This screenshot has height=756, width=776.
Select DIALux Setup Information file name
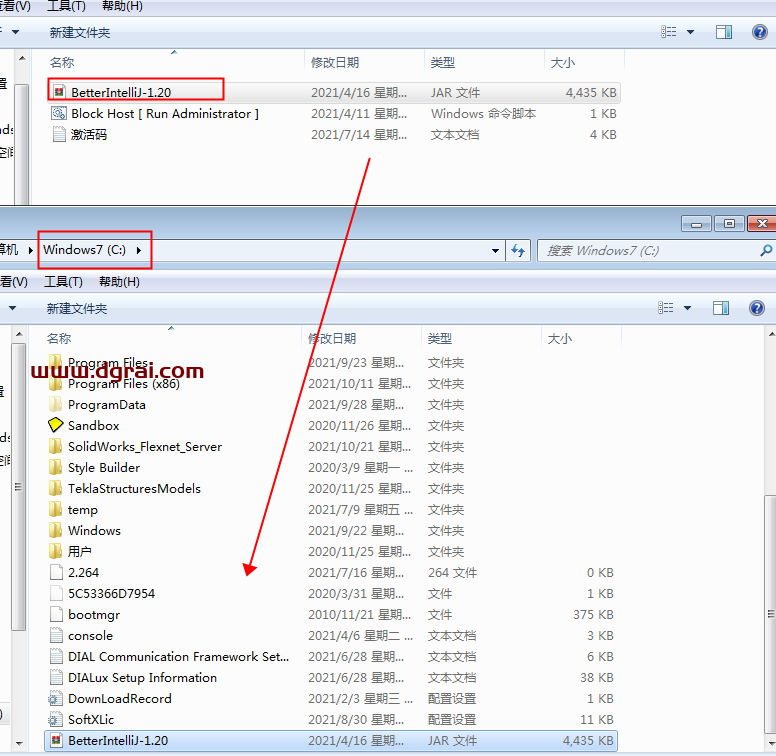tap(143, 677)
